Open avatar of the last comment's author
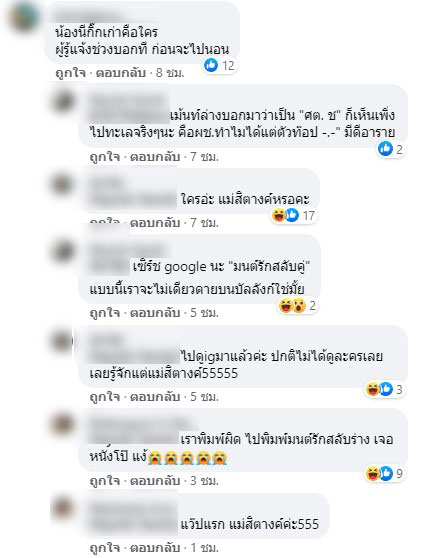The image size is (425, 558). pos(62,507)
